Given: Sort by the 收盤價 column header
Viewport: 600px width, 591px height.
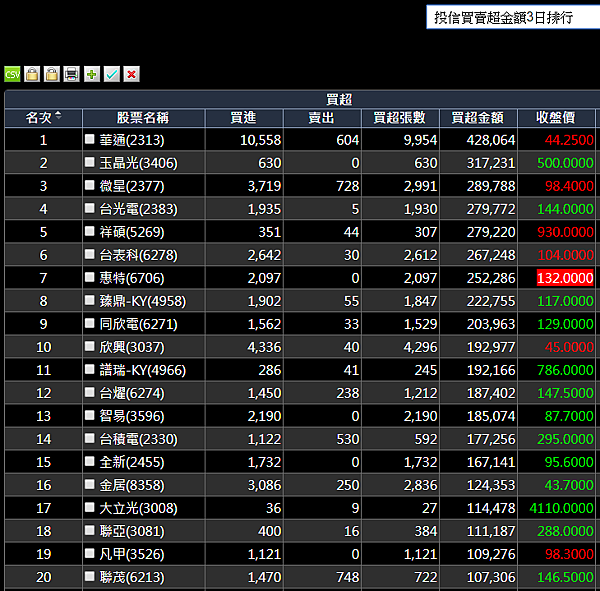Looking at the screenshot, I should click(556, 118).
